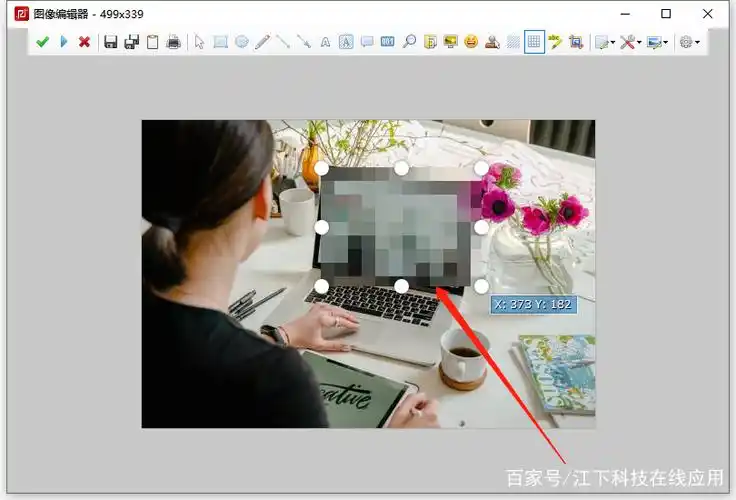Select the speech bubble callout tool
The image size is (736, 500).
[x=367, y=42]
